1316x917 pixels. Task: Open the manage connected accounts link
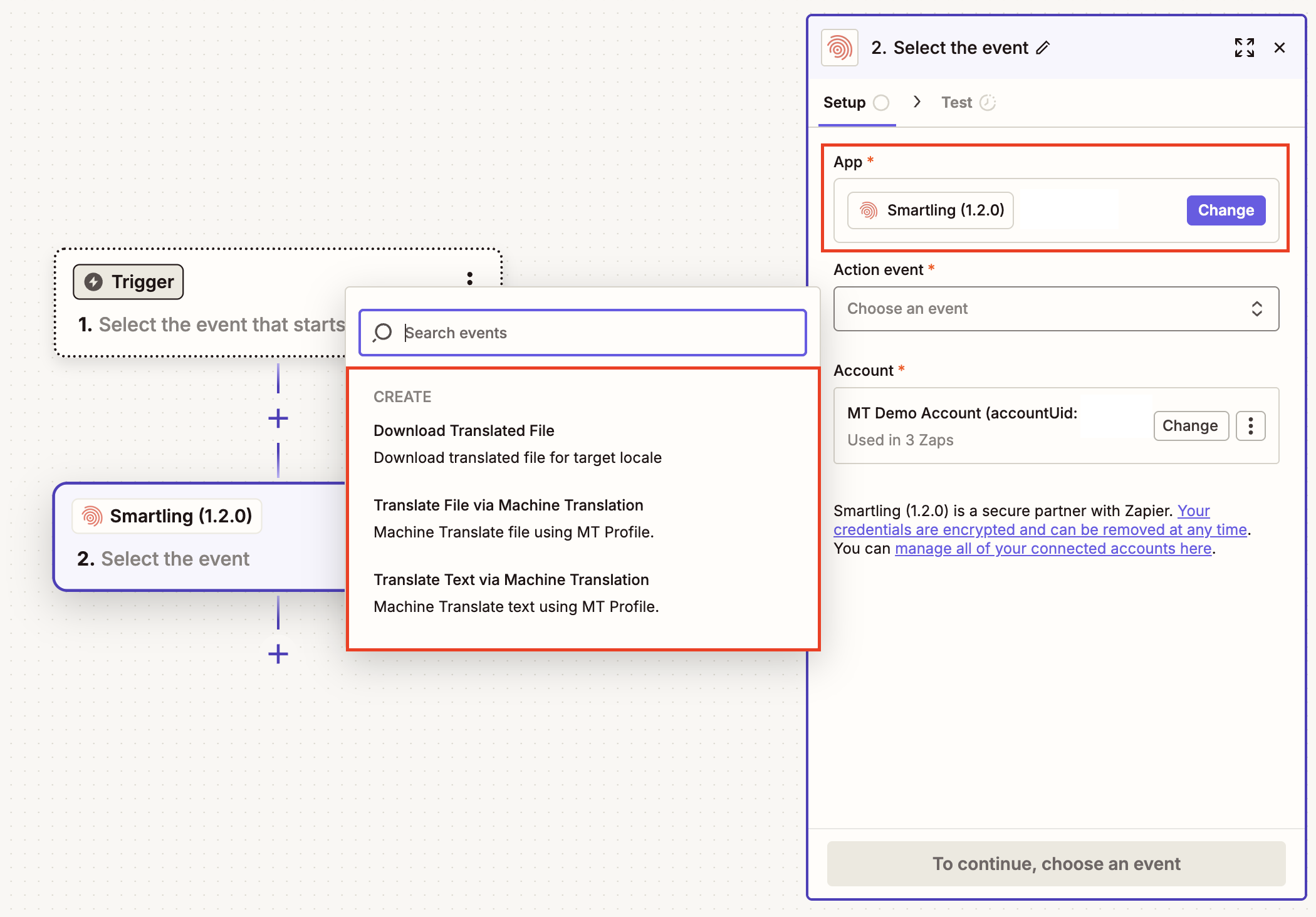click(1053, 549)
